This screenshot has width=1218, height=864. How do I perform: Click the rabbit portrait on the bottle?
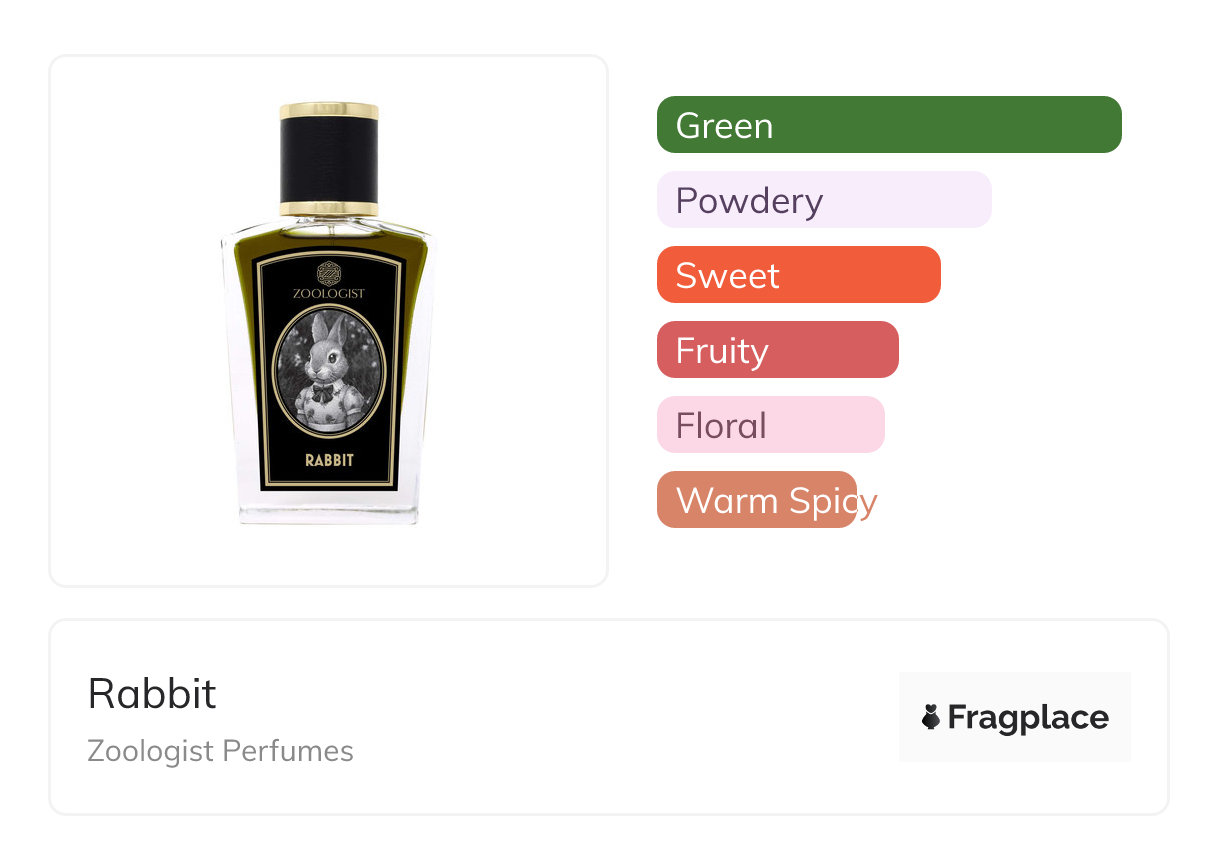[329, 372]
